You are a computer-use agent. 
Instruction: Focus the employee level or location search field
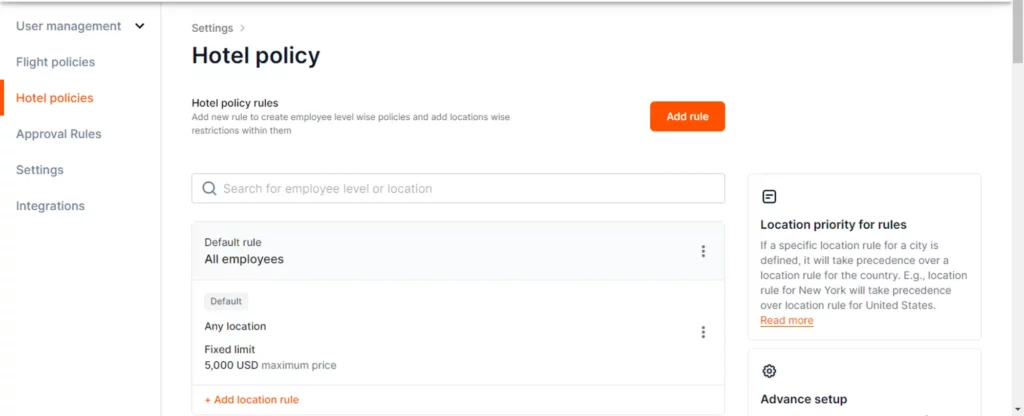pos(458,189)
